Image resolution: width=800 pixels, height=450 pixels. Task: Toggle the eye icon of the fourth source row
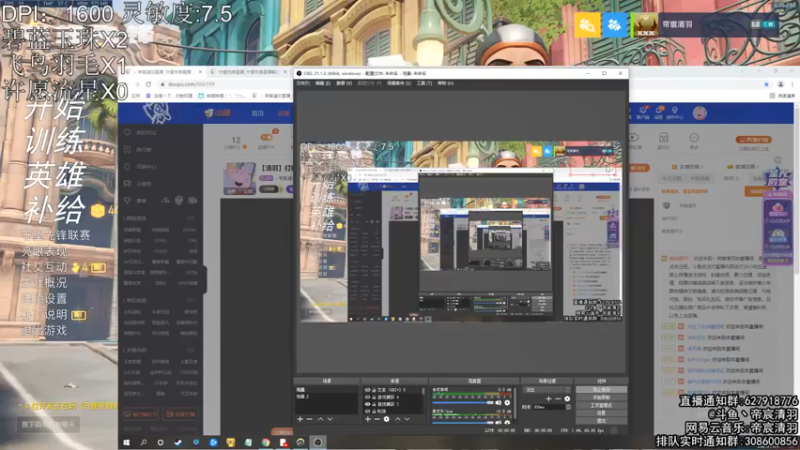pyautogui.click(x=367, y=411)
